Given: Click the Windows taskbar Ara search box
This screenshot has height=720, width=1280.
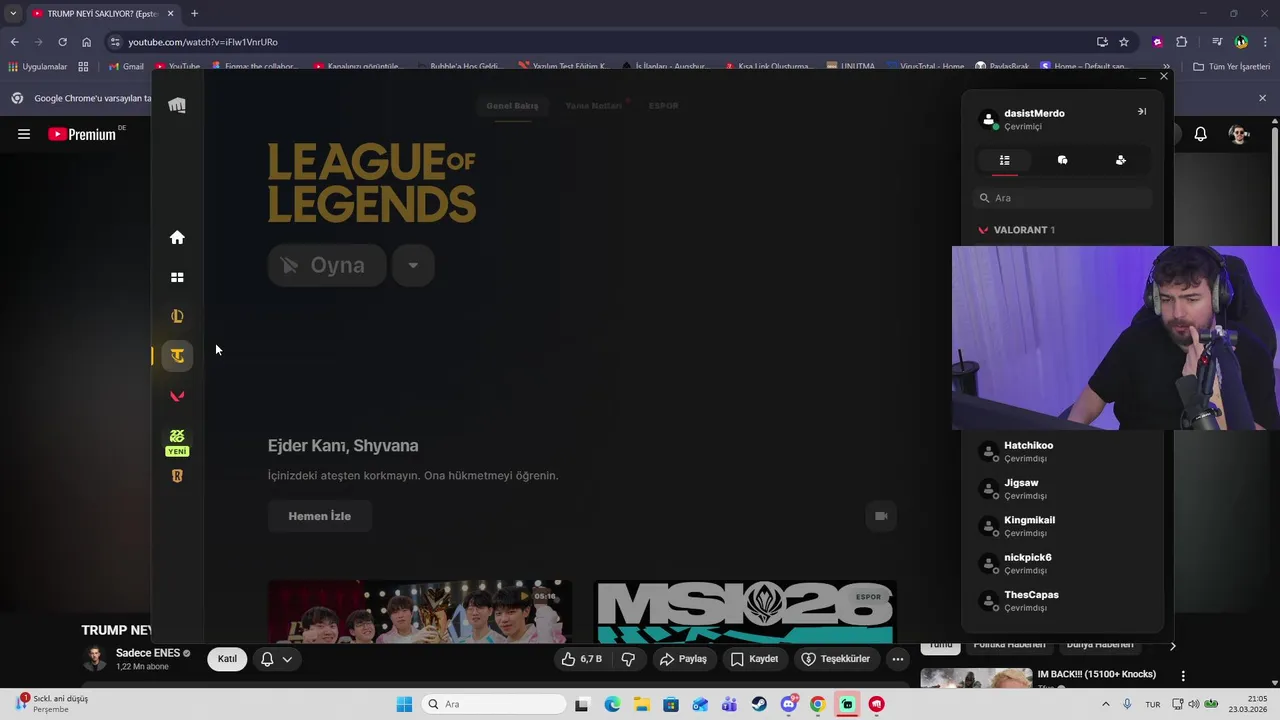Looking at the screenshot, I should pos(493,704).
